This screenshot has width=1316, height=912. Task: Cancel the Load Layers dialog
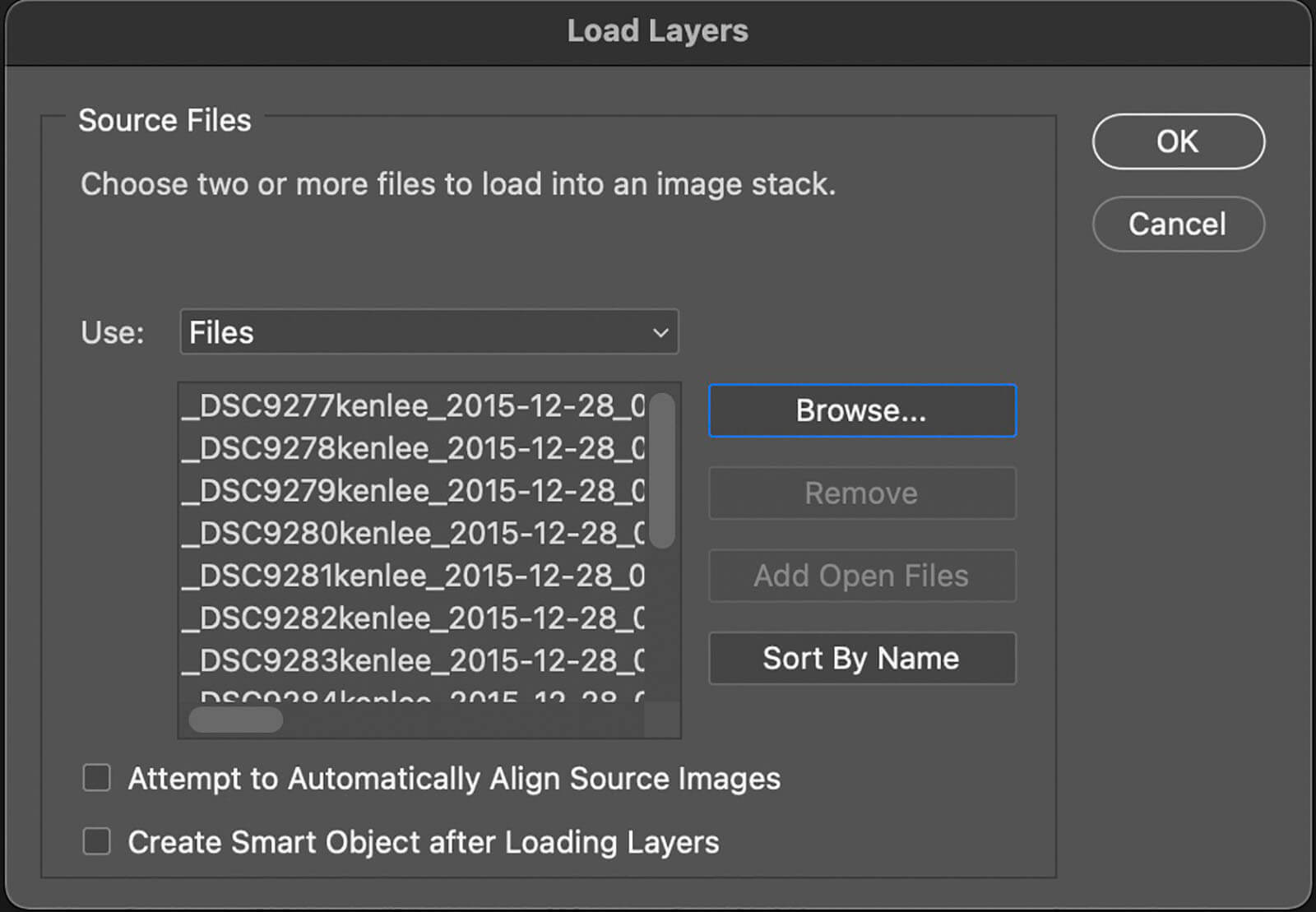pyautogui.click(x=1178, y=224)
